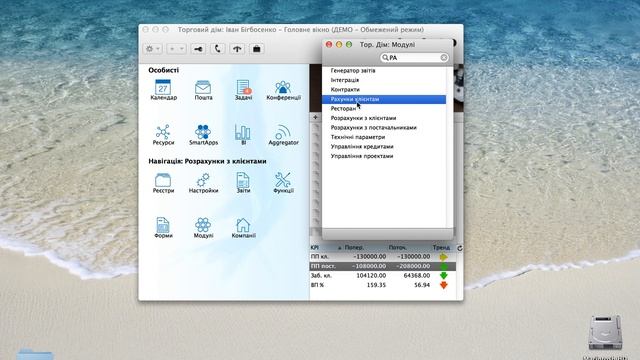Open the hard drive desktop icon
This screenshot has width=640, height=360.
(x=605, y=332)
